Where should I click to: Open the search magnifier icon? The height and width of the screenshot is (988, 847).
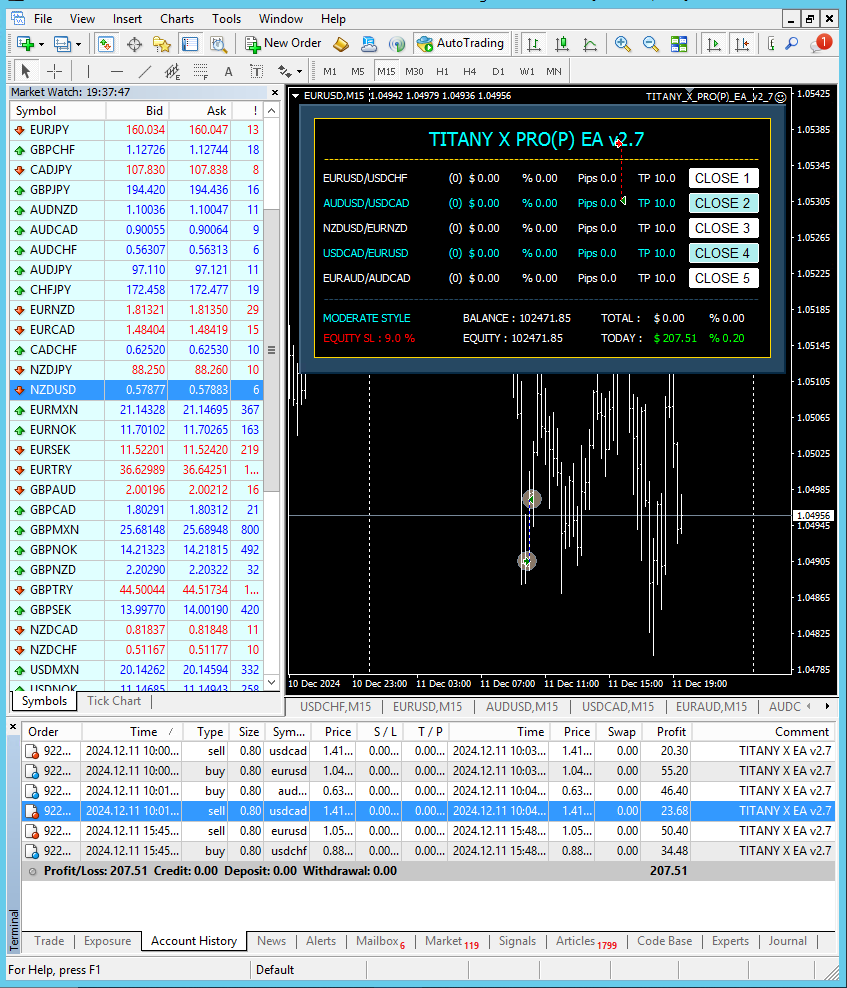pyautogui.click(x=792, y=44)
